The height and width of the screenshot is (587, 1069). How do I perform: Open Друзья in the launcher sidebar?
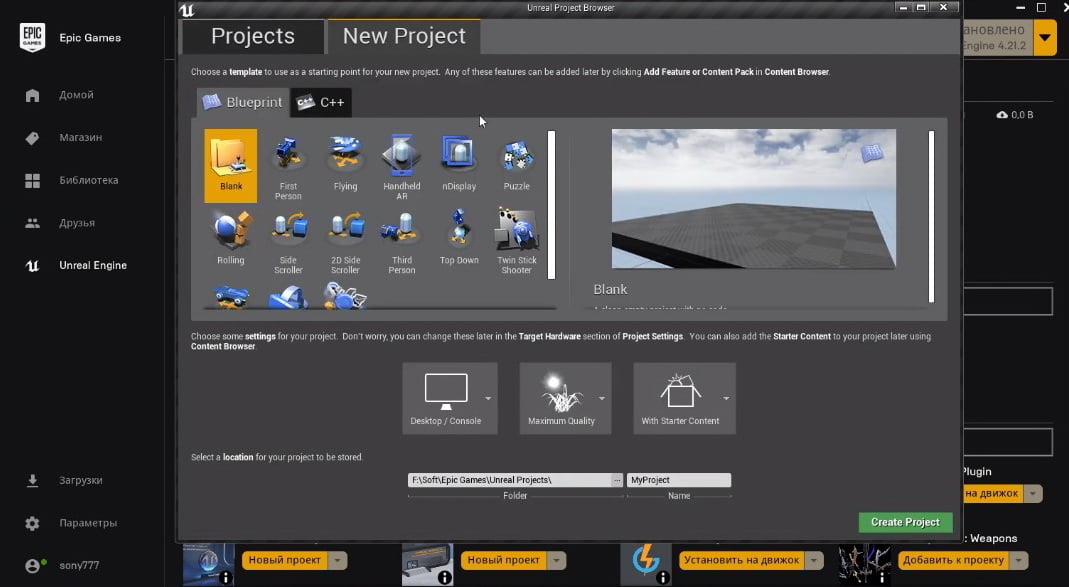click(76, 223)
